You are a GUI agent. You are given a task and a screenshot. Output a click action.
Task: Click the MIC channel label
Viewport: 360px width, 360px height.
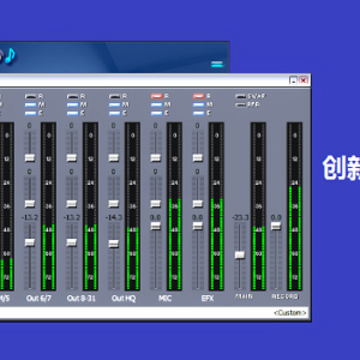[x=165, y=298]
